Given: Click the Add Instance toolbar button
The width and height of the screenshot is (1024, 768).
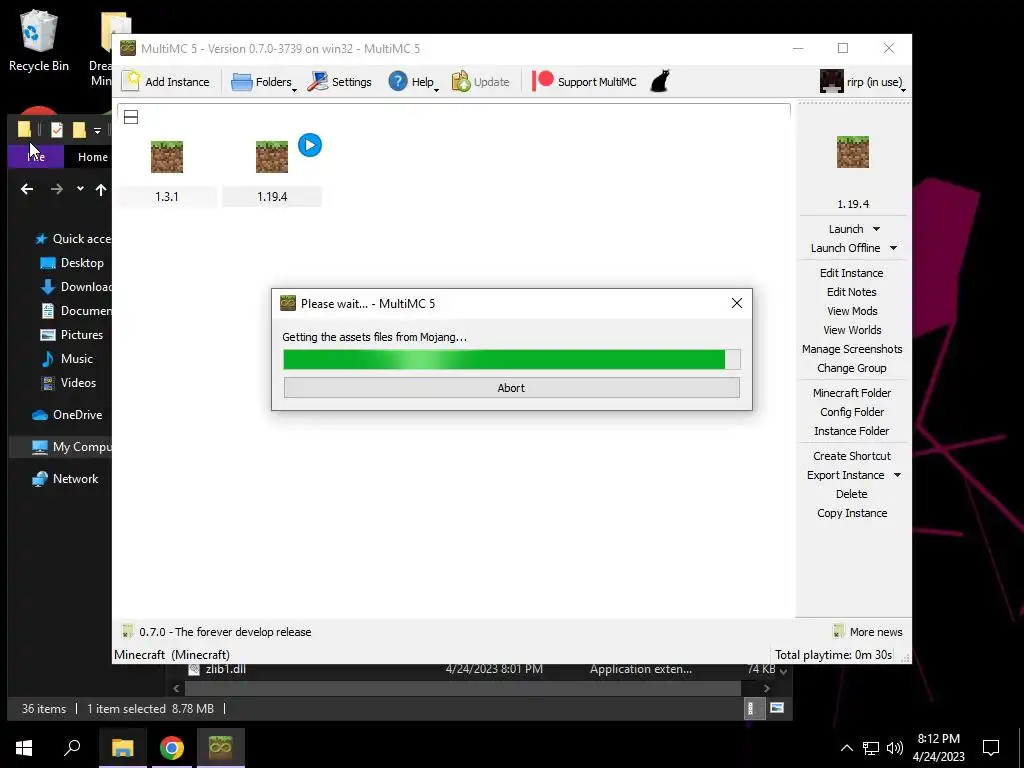Looking at the screenshot, I should 166,82.
